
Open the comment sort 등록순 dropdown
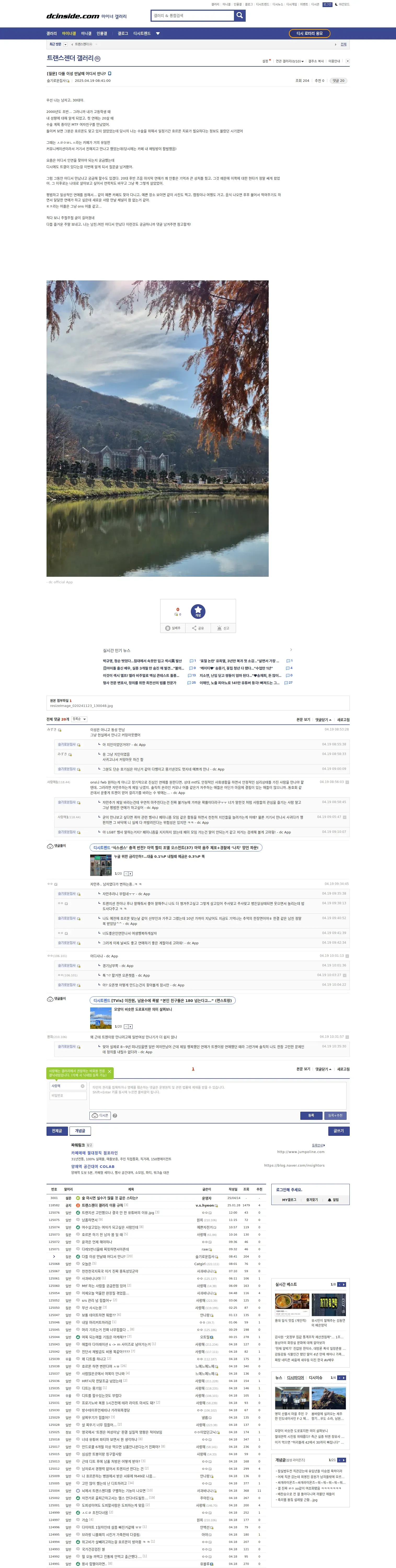tap(79, 719)
